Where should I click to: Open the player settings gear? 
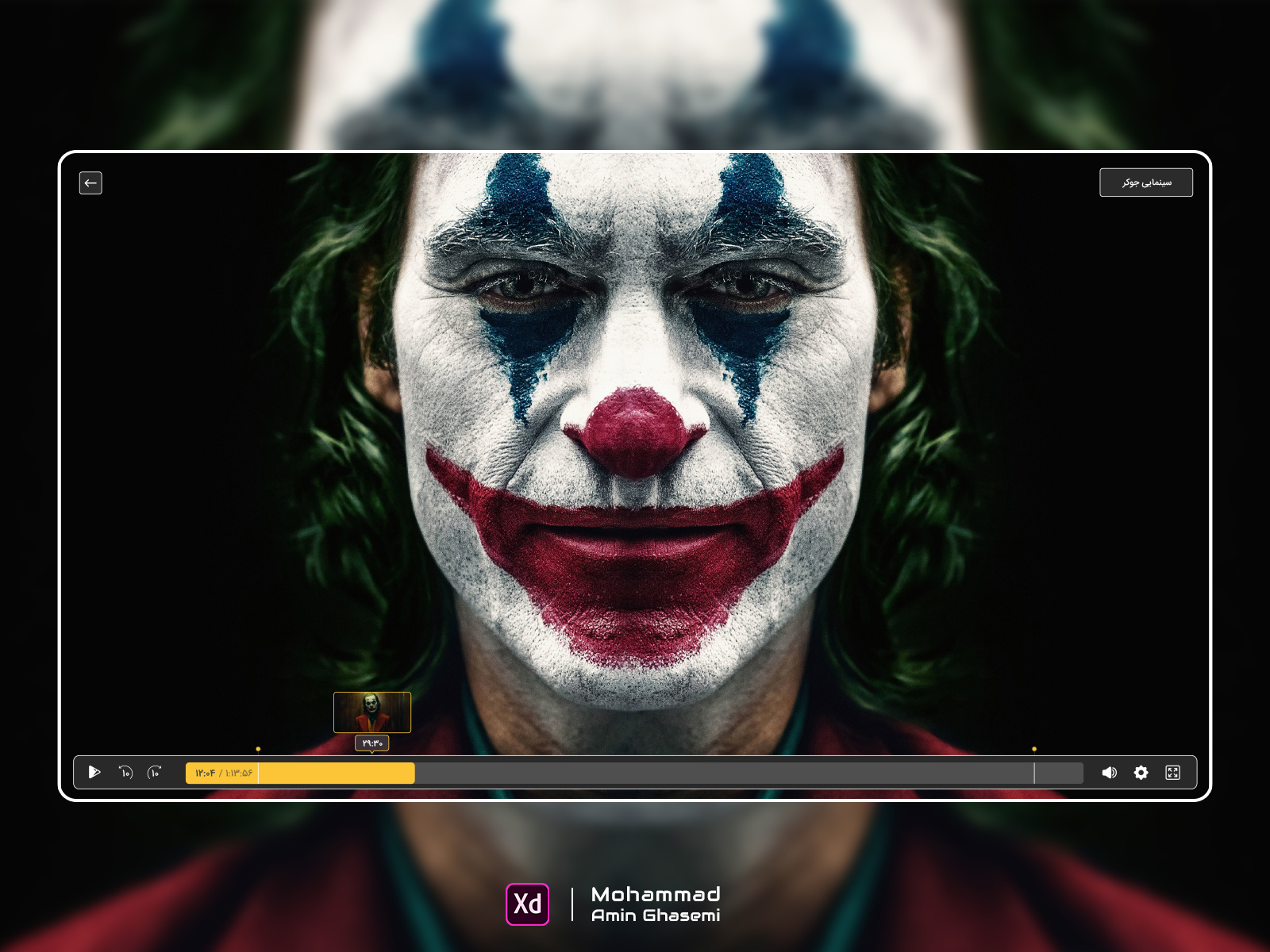point(1141,773)
